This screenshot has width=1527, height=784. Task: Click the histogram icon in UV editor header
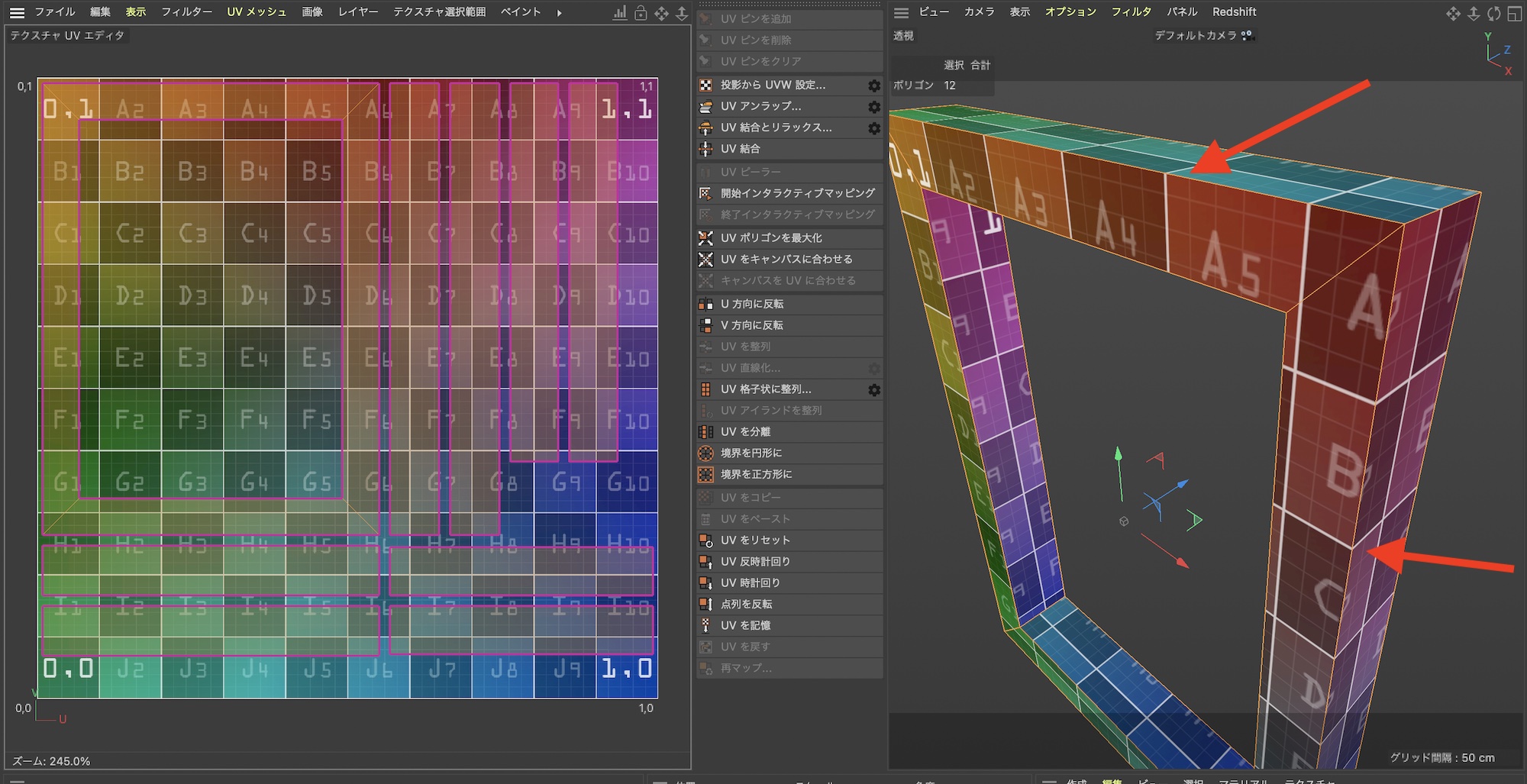click(x=620, y=13)
